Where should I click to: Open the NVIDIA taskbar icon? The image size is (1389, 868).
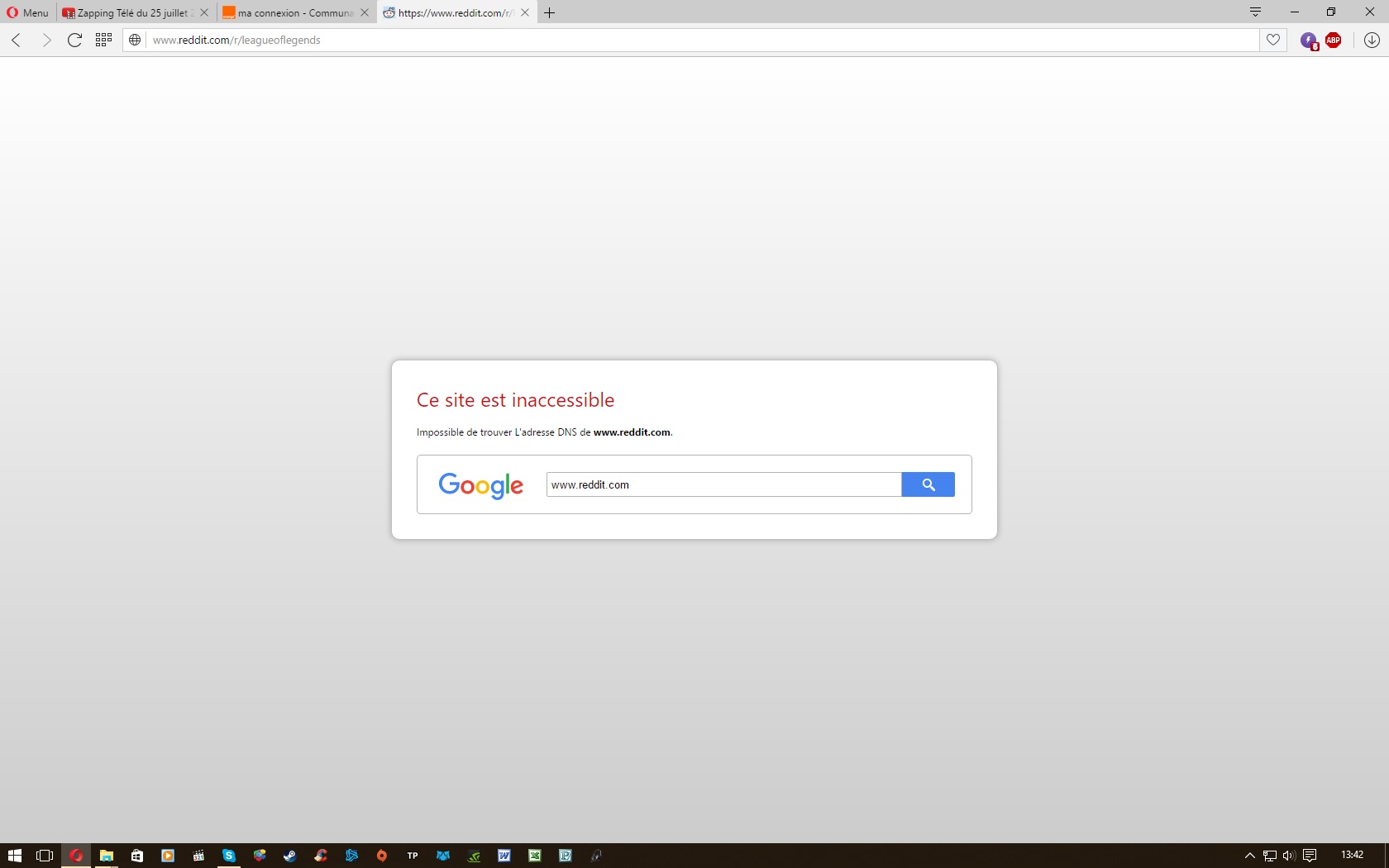pyautogui.click(x=474, y=856)
